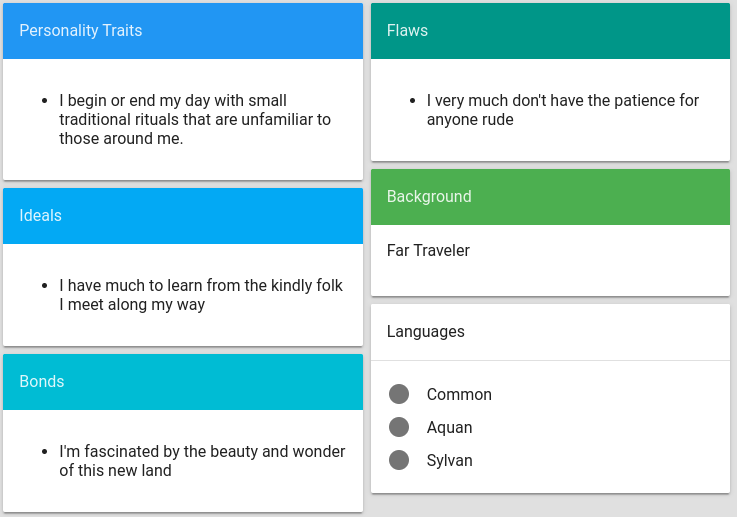Click the gray circle icon beside Sylvan

tap(399, 460)
